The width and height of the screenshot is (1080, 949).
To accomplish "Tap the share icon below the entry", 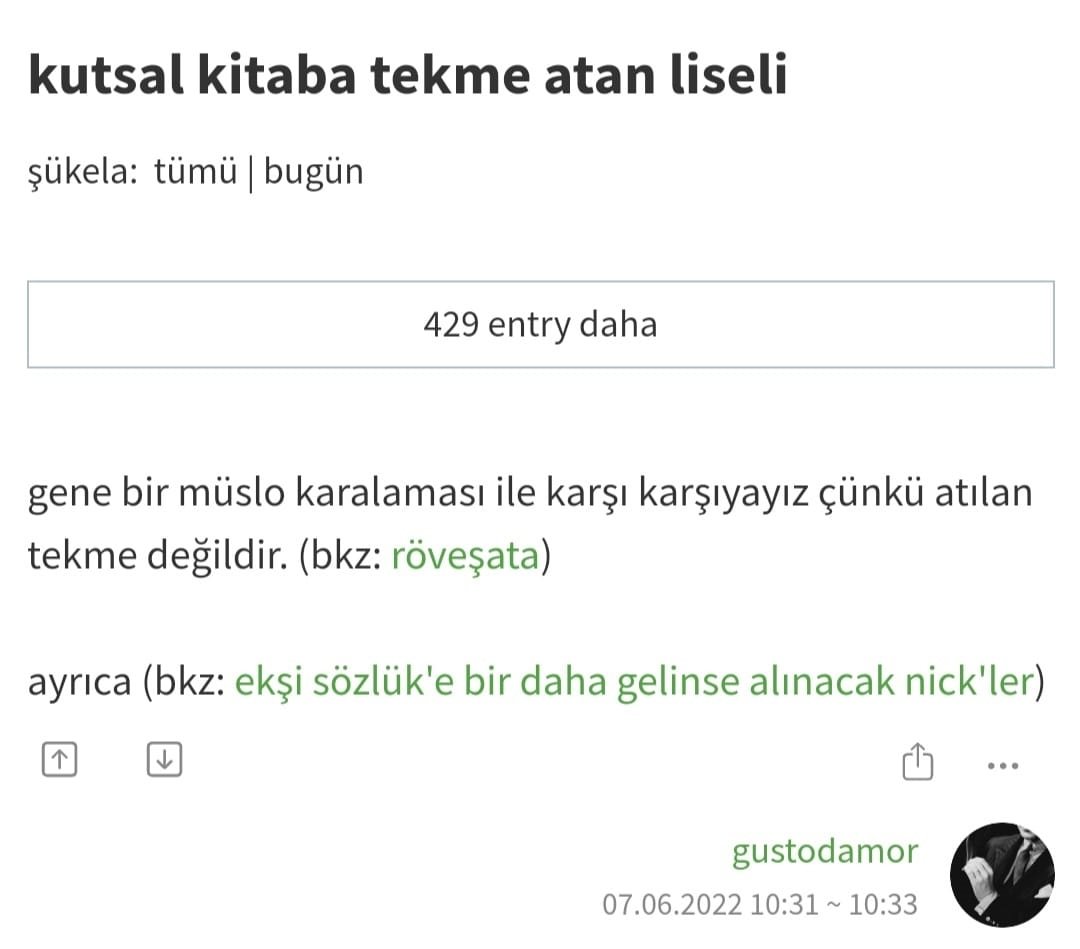I will (917, 762).
